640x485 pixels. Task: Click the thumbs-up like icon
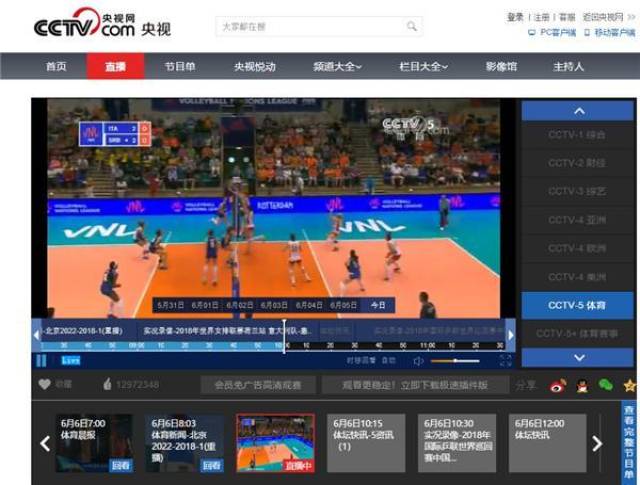click(107, 384)
